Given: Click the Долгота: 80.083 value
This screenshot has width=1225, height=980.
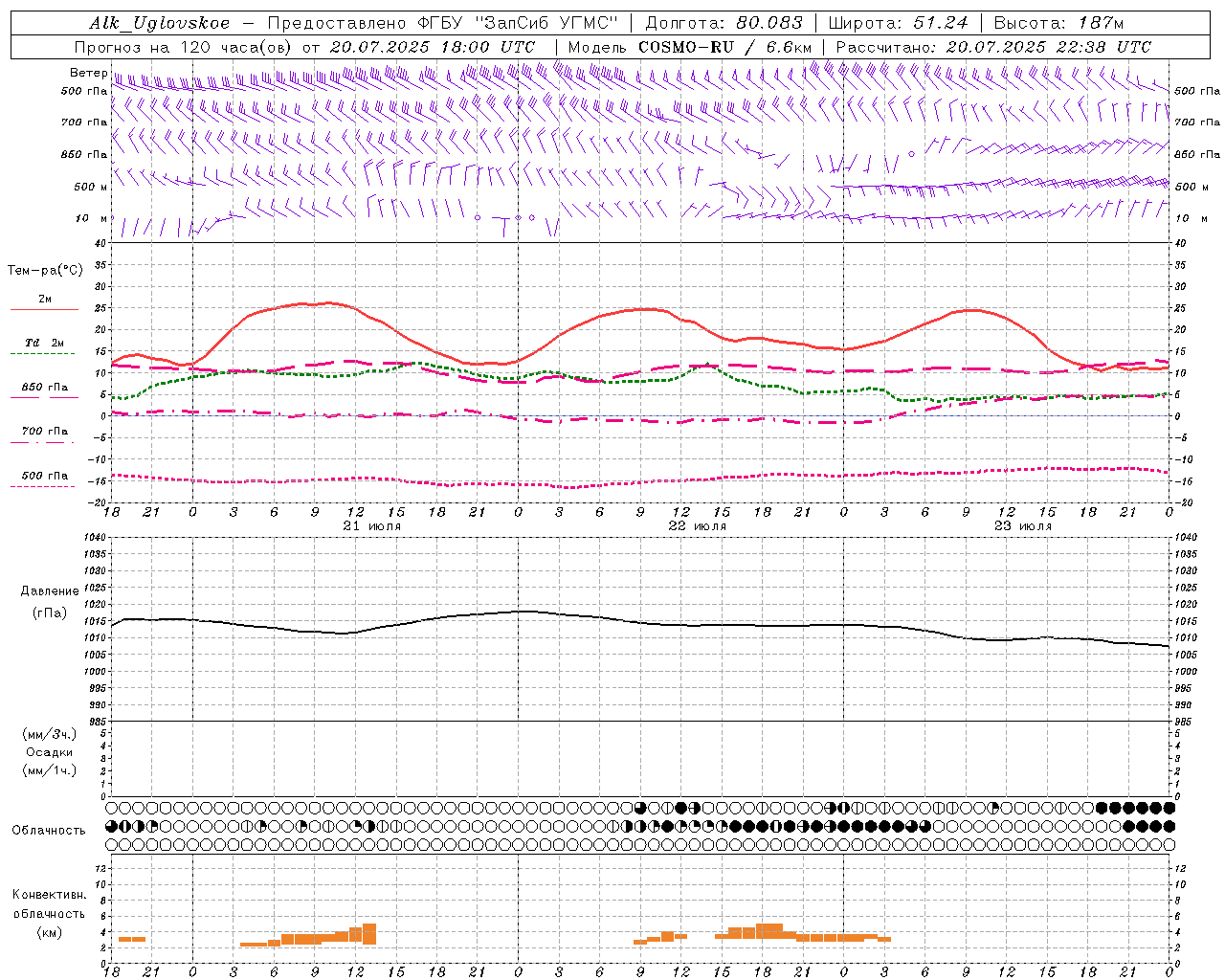Looking at the screenshot, I should [x=724, y=23].
